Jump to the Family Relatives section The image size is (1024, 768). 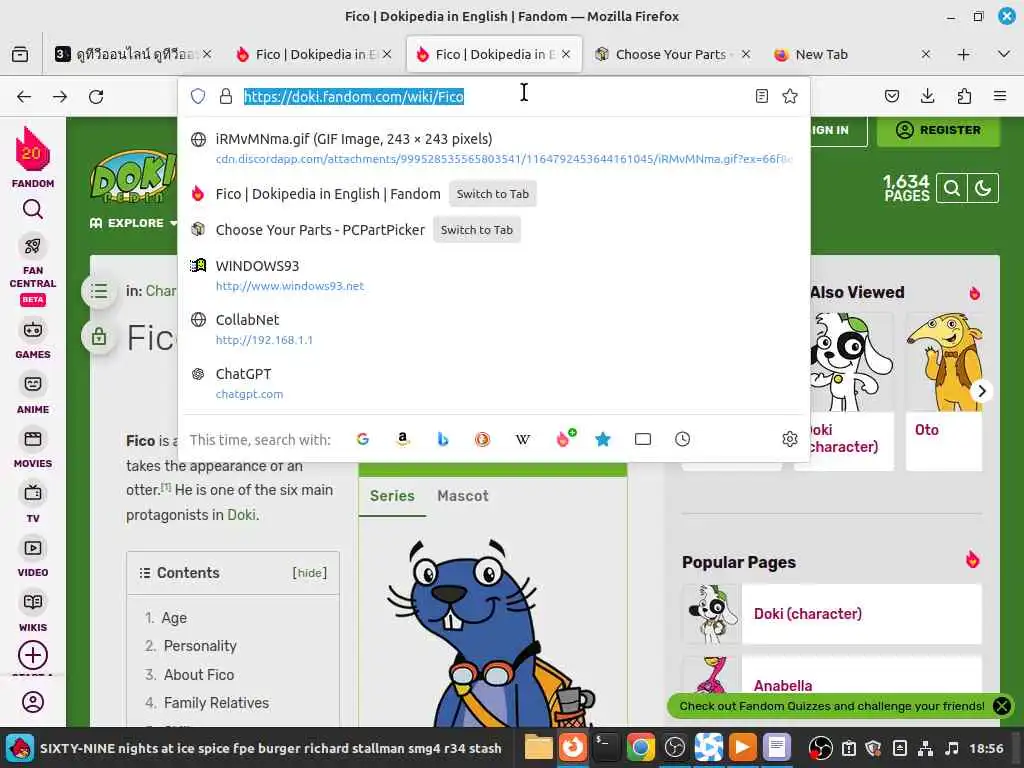[x=216, y=703]
